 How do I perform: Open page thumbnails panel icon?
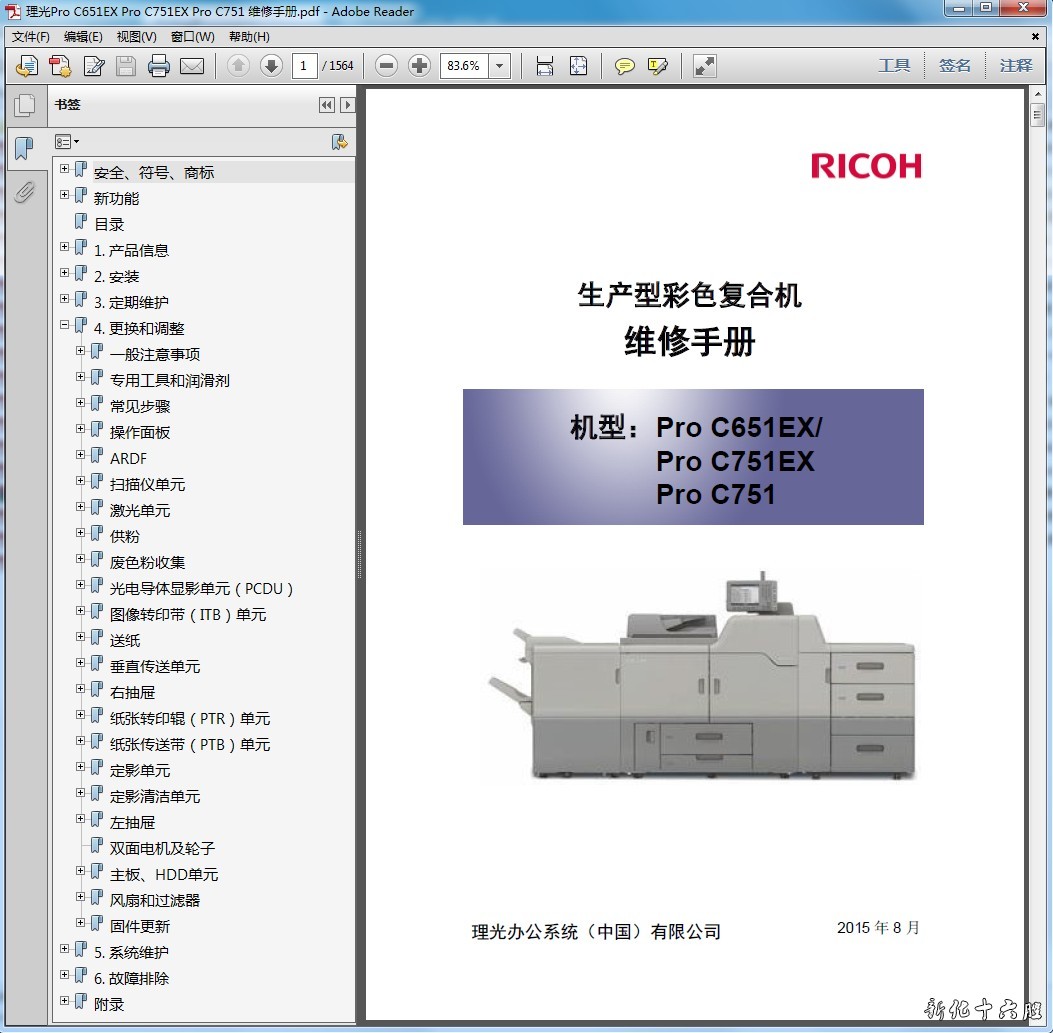coord(24,105)
